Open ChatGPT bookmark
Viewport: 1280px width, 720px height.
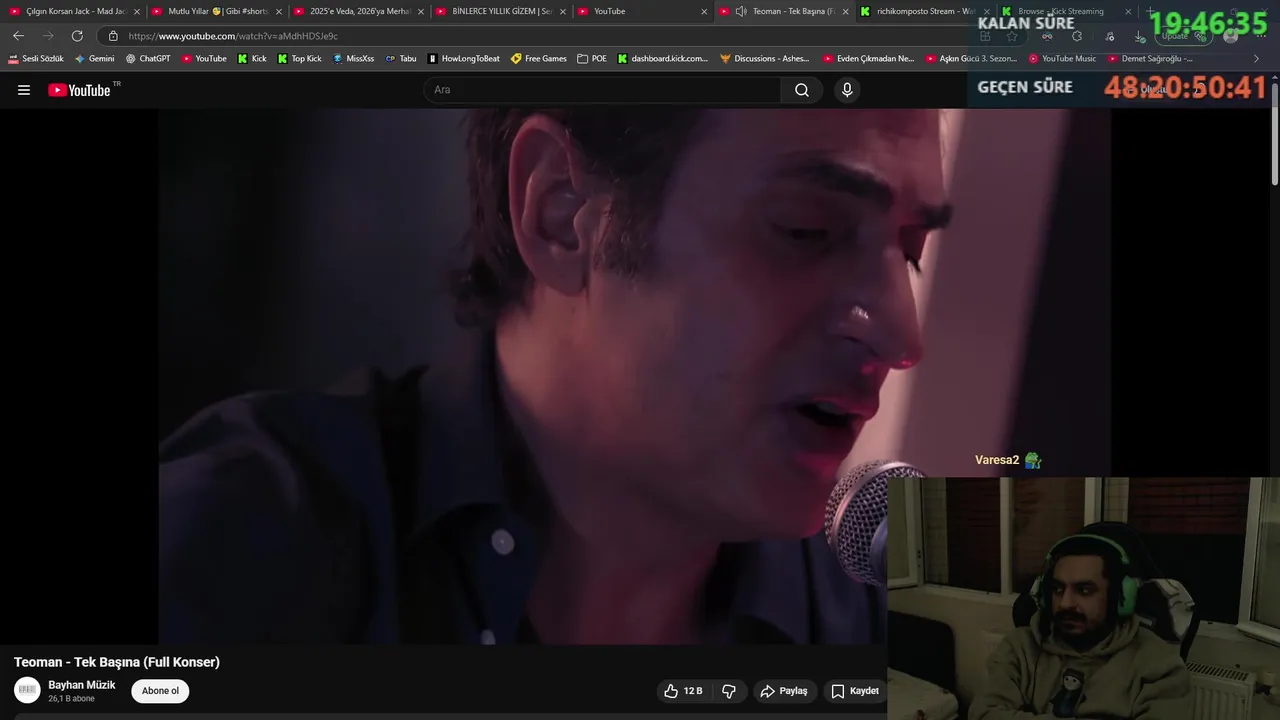pos(148,59)
